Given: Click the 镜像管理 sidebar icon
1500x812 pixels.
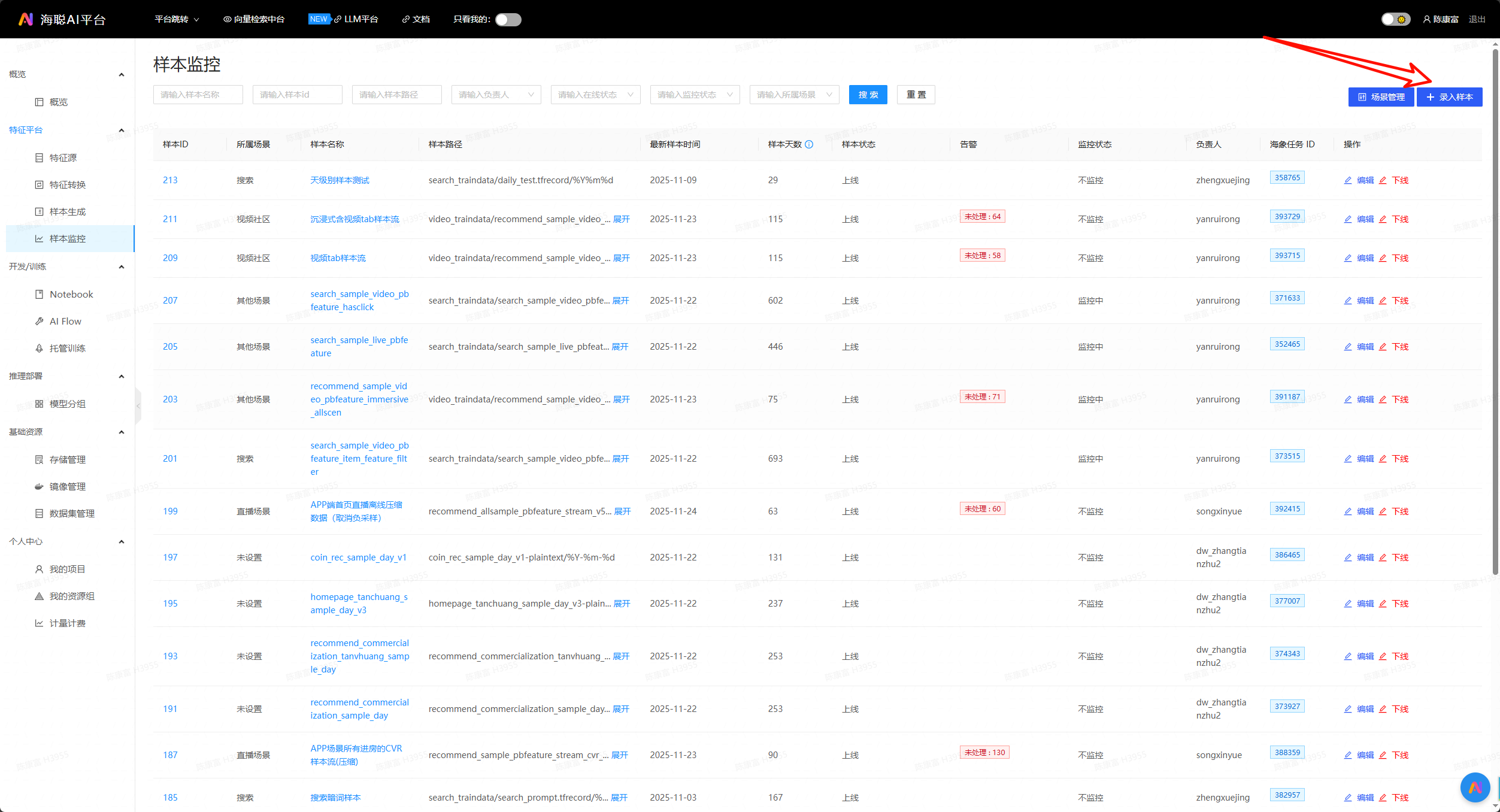Looking at the screenshot, I should 39,486.
